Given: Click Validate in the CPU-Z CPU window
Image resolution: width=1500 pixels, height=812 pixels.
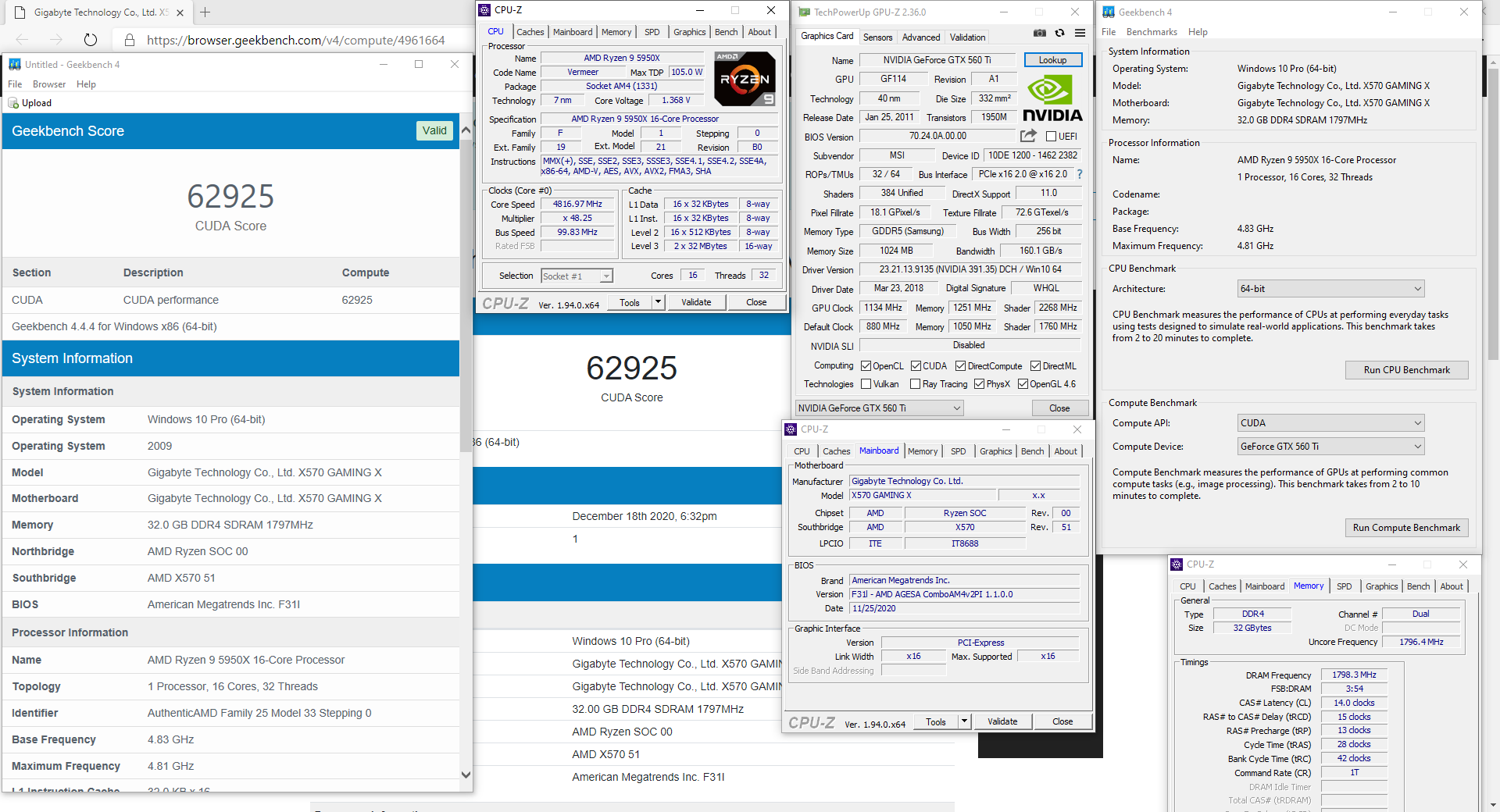Looking at the screenshot, I should click(696, 302).
